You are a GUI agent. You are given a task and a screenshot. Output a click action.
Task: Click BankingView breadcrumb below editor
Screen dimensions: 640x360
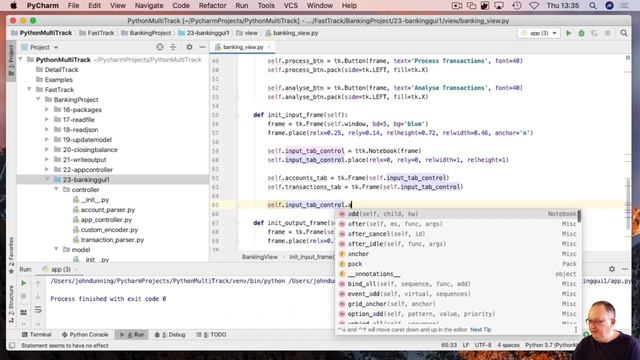point(260,257)
